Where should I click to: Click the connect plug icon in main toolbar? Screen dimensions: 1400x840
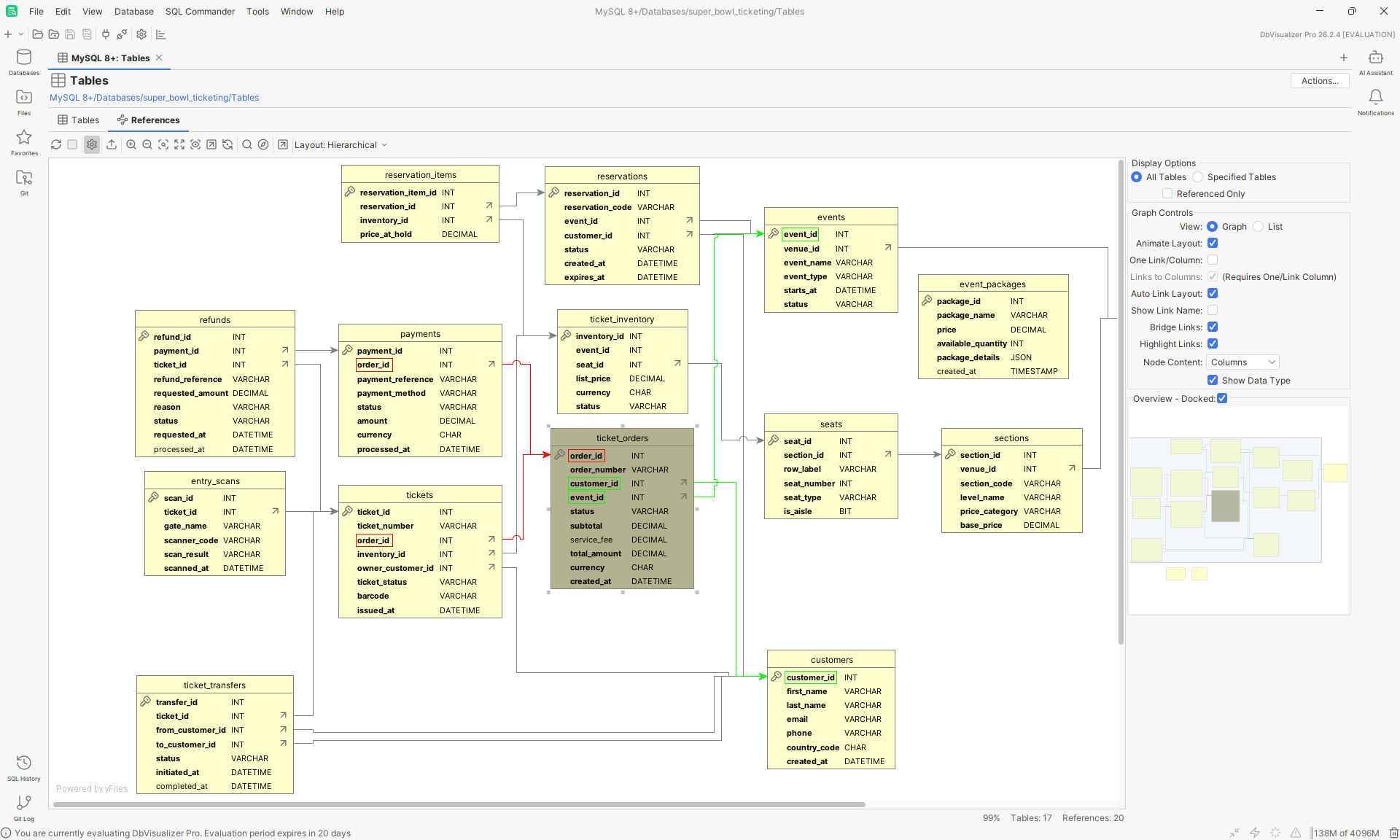(106, 34)
